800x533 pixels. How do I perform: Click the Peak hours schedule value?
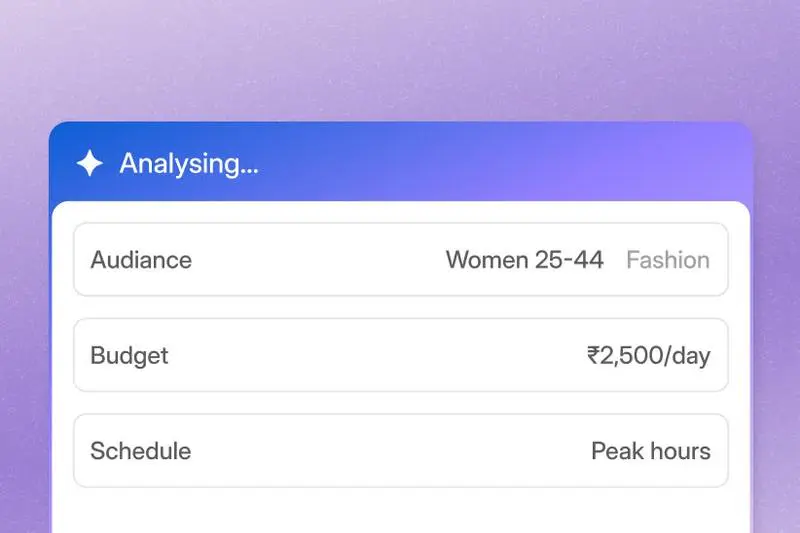651,451
